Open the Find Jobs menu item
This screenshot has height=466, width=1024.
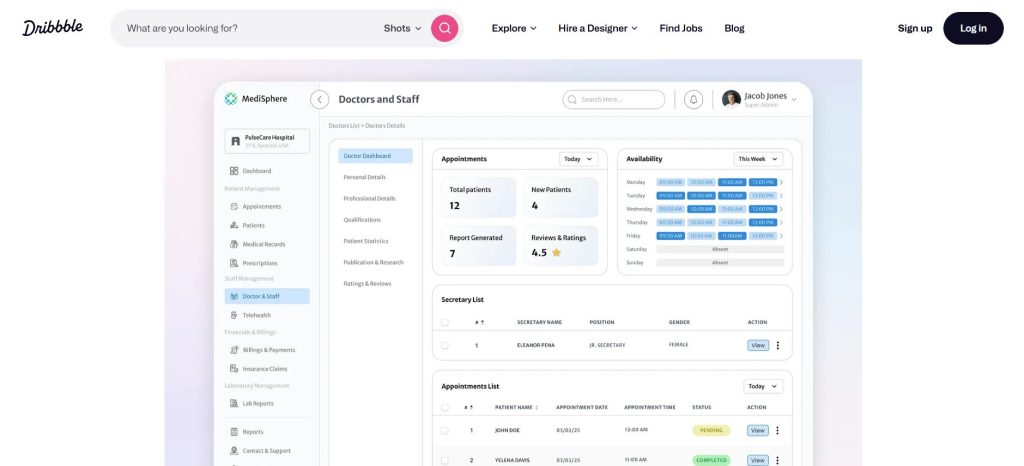(x=680, y=28)
